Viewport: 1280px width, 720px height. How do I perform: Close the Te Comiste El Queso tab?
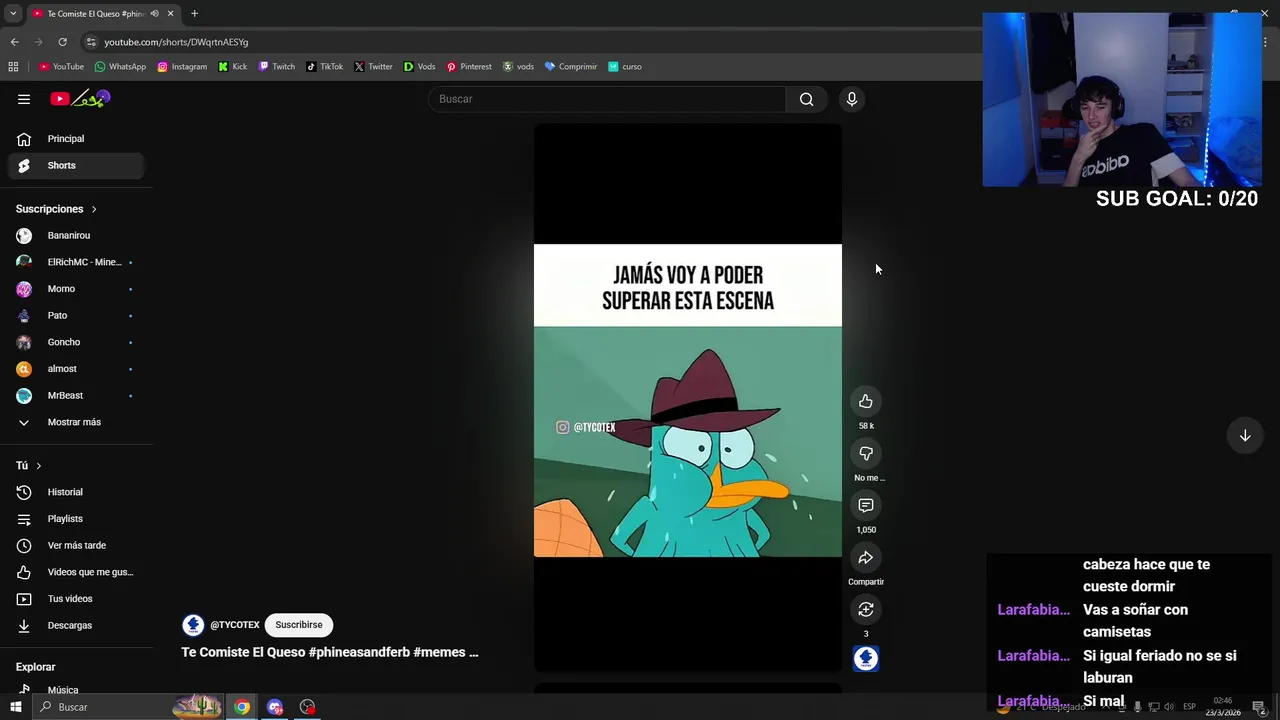[x=170, y=14]
